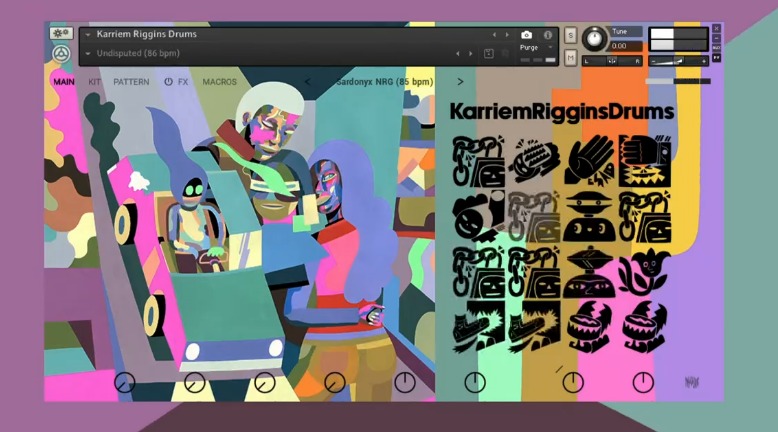The width and height of the screenshot is (778, 432).
Task: Trigger the open hi-hat face pad
Action: click(x=589, y=271)
